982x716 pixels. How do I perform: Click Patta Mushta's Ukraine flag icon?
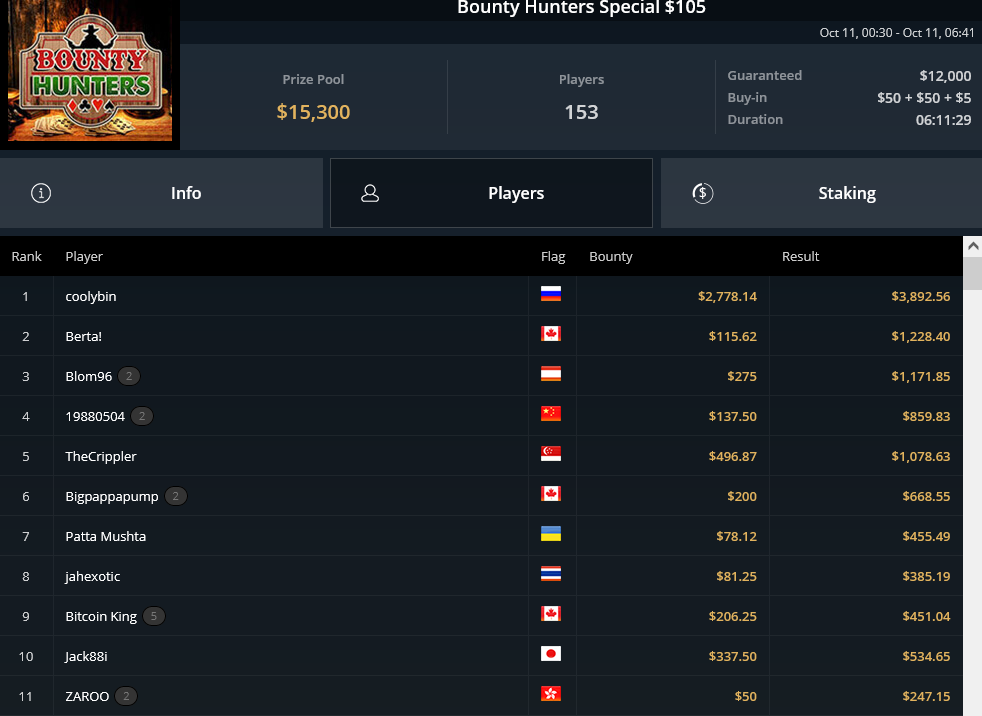point(550,534)
